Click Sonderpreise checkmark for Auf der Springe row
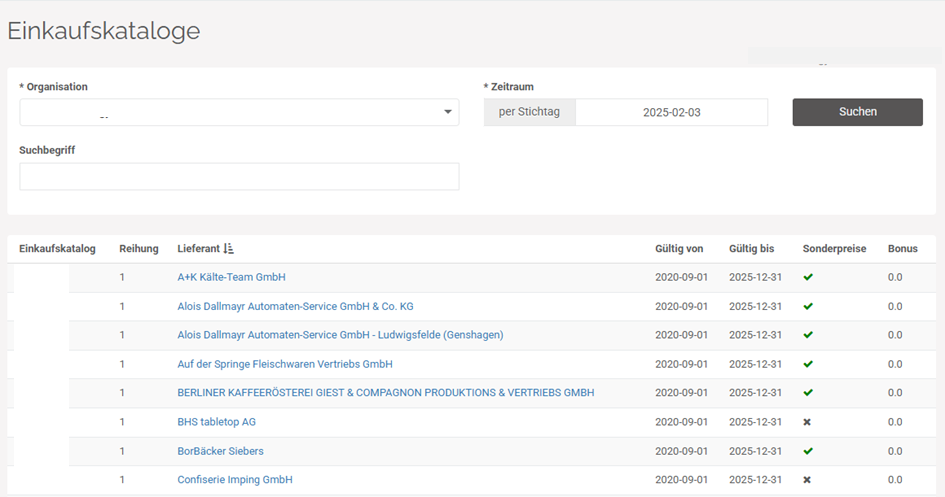The image size is (945, 497). 808,364
